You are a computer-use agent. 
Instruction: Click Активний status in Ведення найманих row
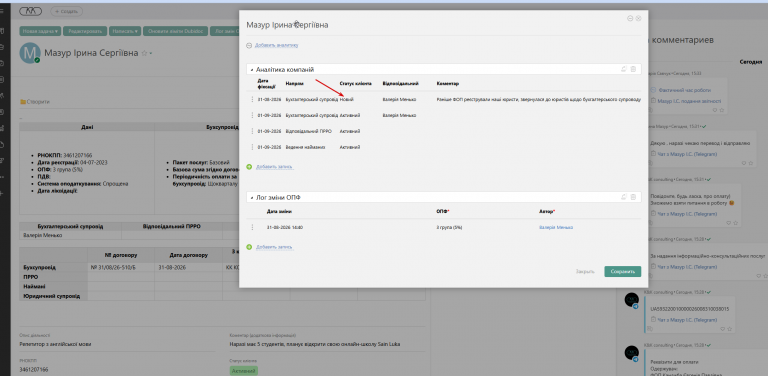350,147
